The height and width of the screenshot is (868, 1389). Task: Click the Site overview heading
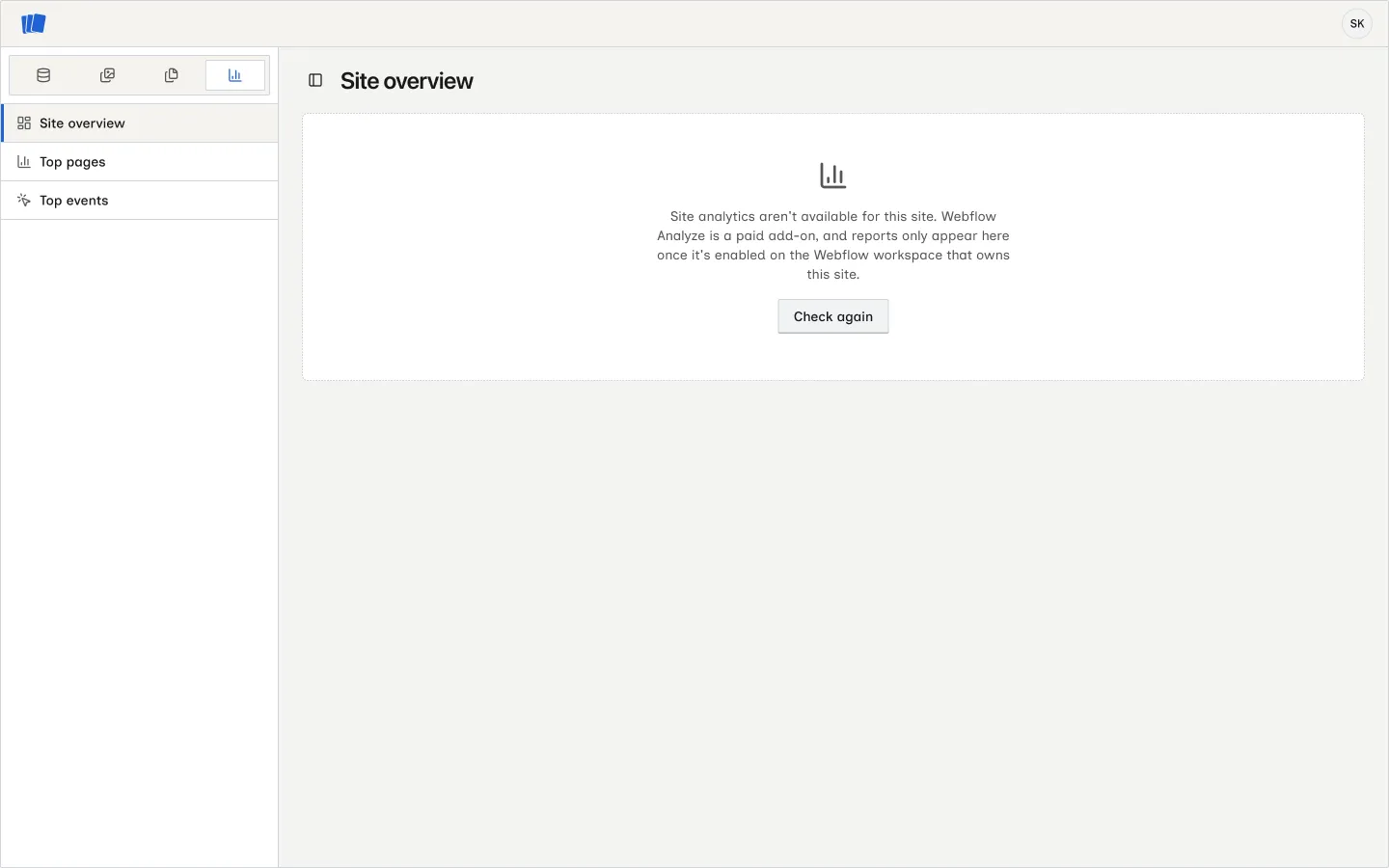407,81
